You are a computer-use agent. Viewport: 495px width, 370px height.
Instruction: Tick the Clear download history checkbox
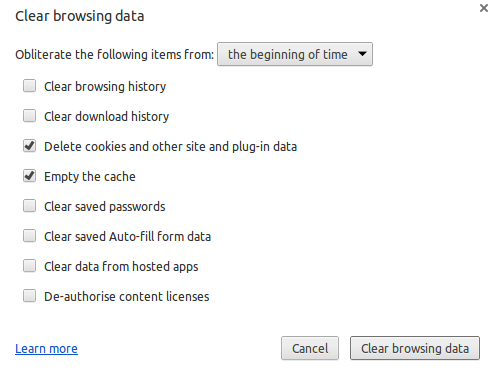[29, 116]
